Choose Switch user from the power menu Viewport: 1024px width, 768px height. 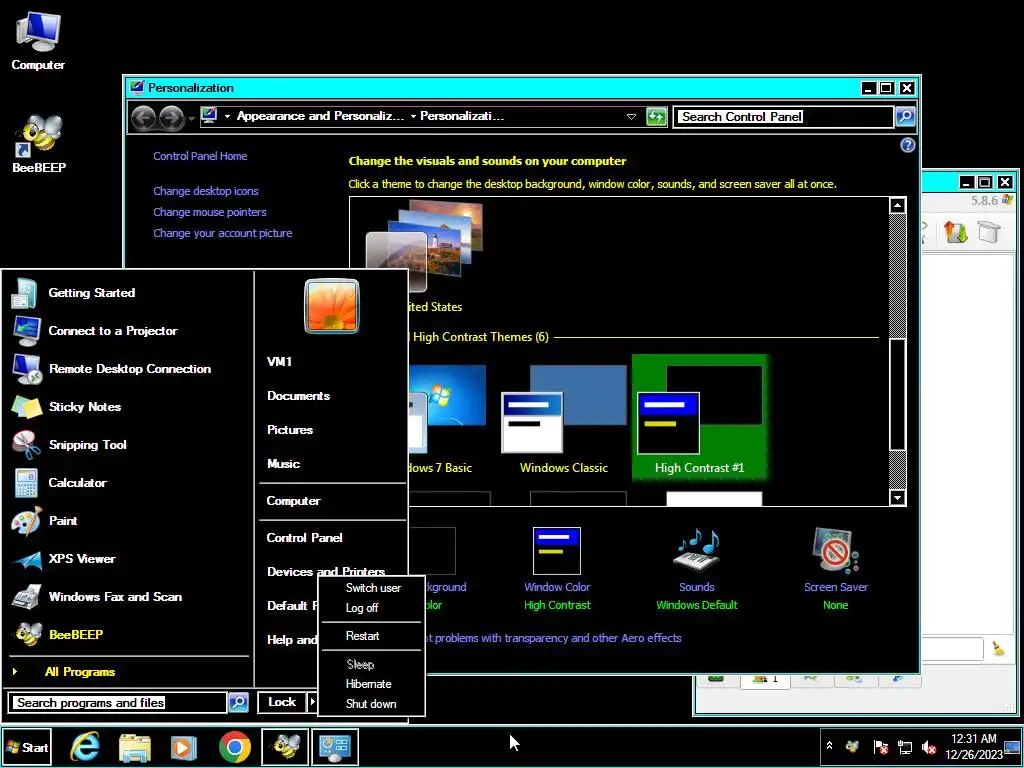pos(373,588)
